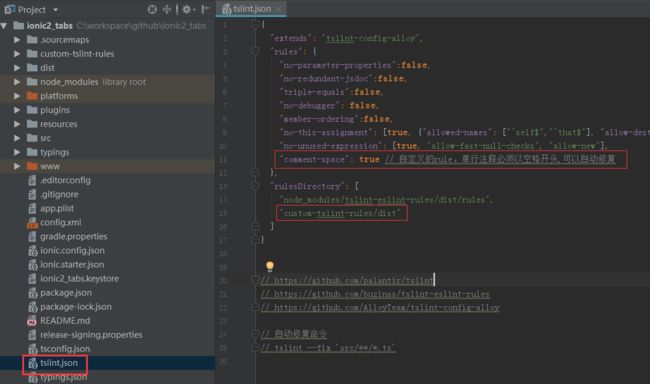Expand the www folder arrow

(x=17, y=166)
